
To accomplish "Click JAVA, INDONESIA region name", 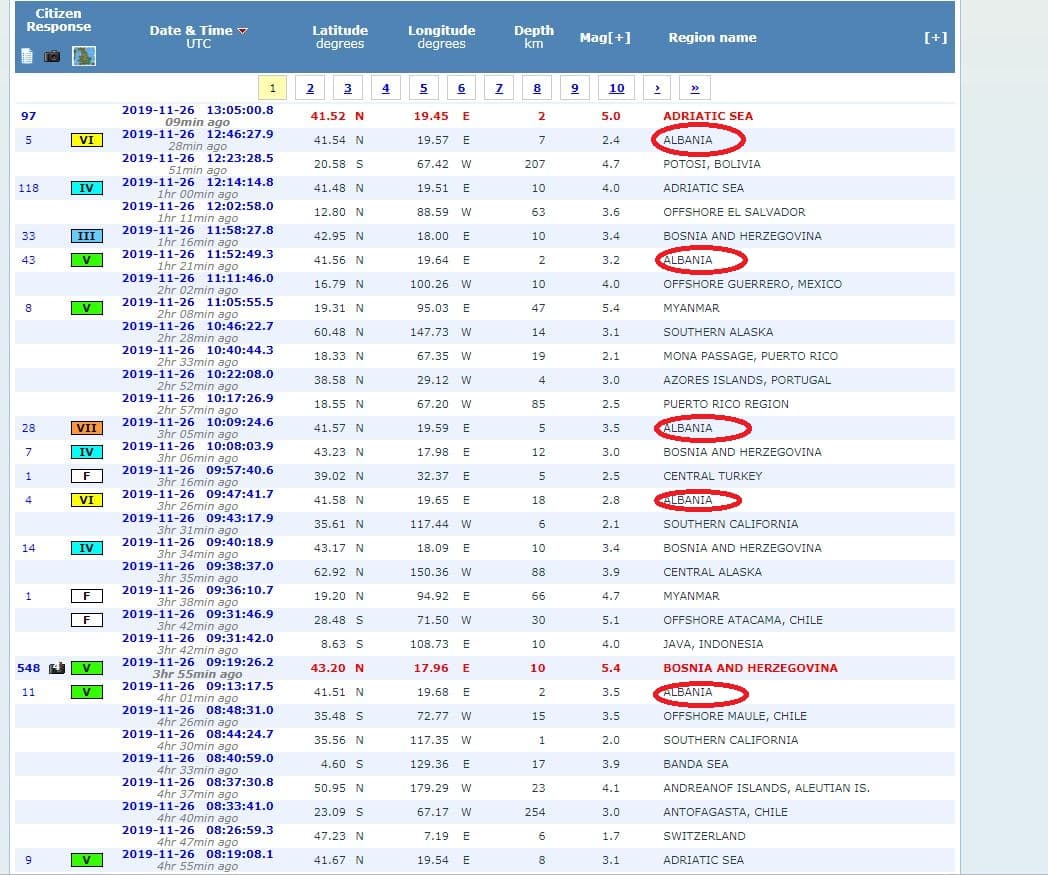I will [713, 644].
